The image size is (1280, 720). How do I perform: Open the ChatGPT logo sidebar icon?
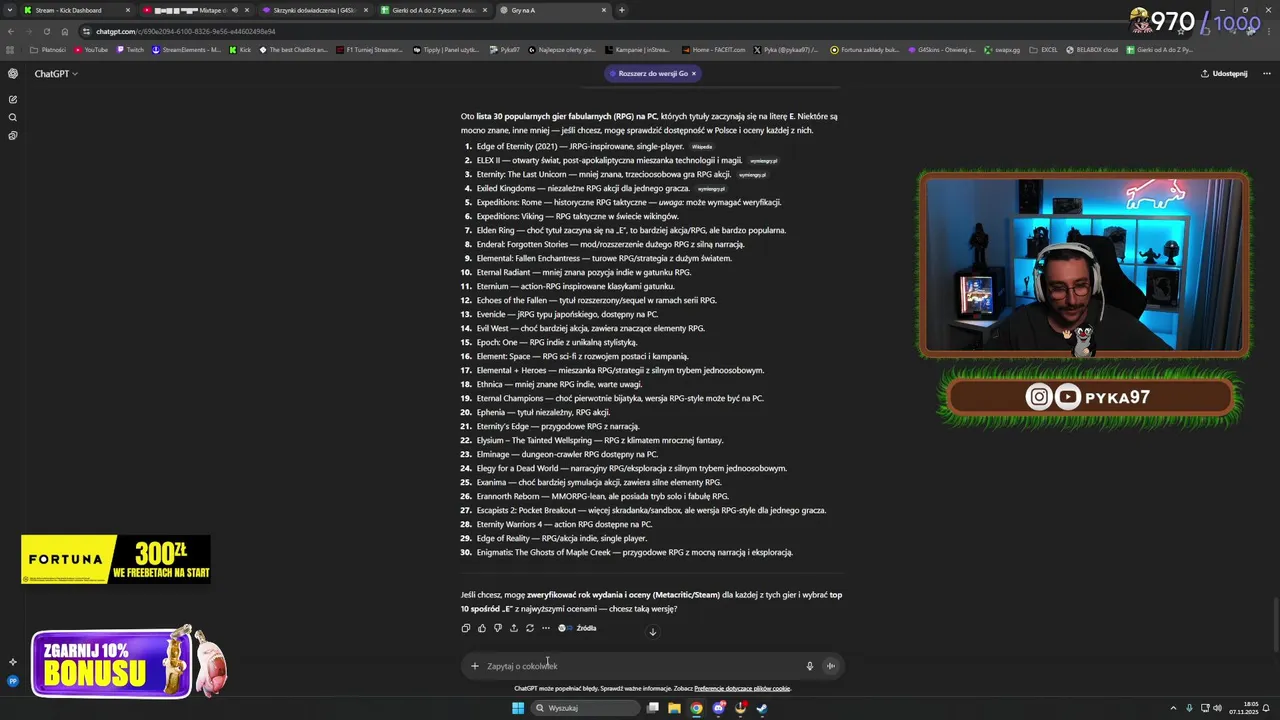[x=13, y=73]
